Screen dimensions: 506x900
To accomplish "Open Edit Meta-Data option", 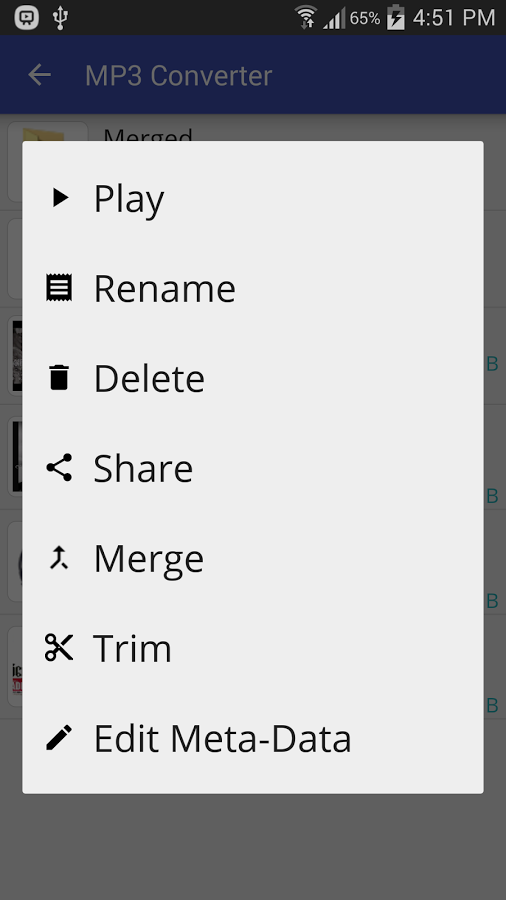I will point(253,738).
